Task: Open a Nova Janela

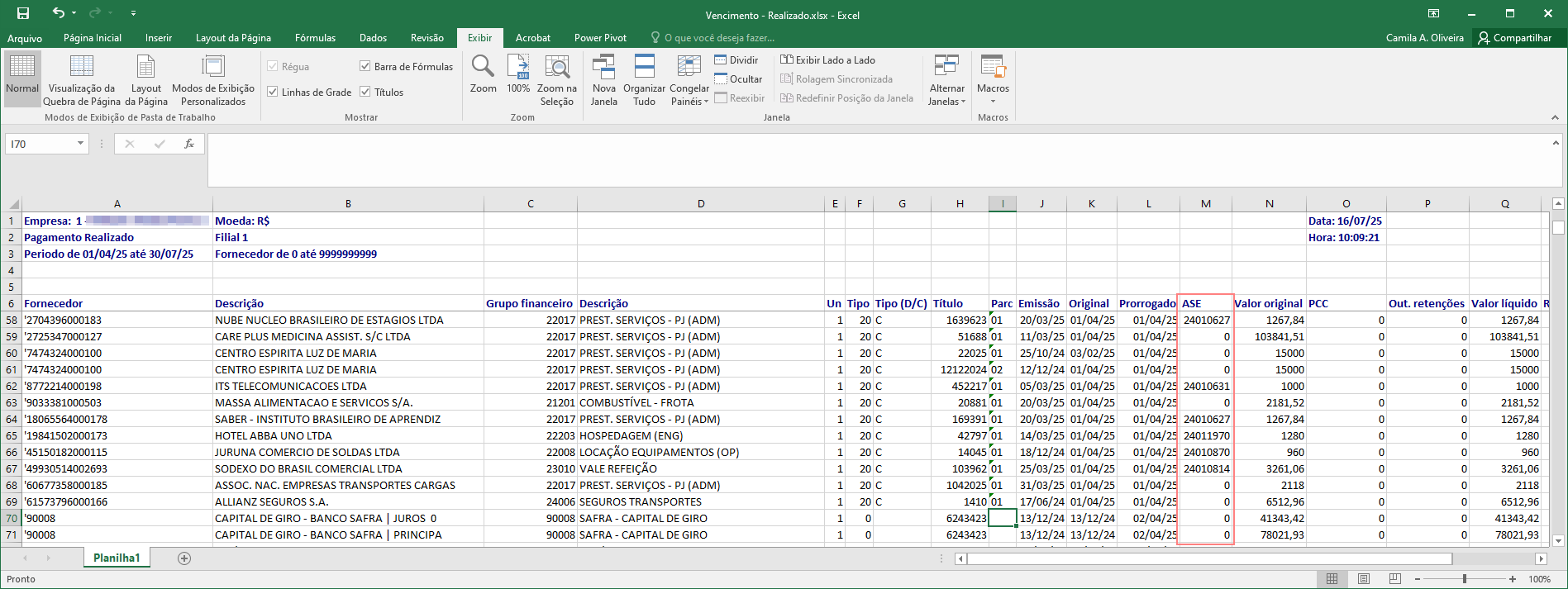Action: coord(604,78)
